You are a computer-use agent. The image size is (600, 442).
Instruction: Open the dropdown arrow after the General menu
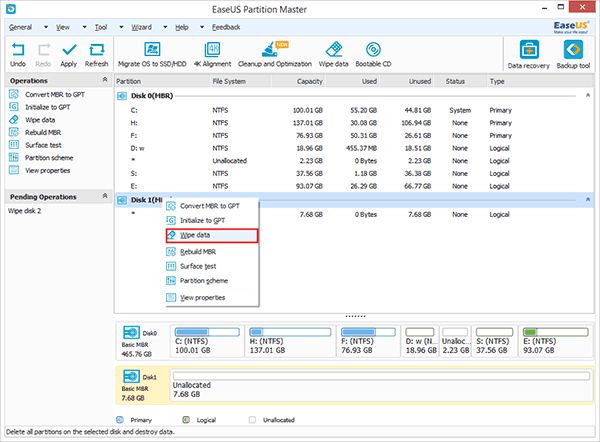46,27
